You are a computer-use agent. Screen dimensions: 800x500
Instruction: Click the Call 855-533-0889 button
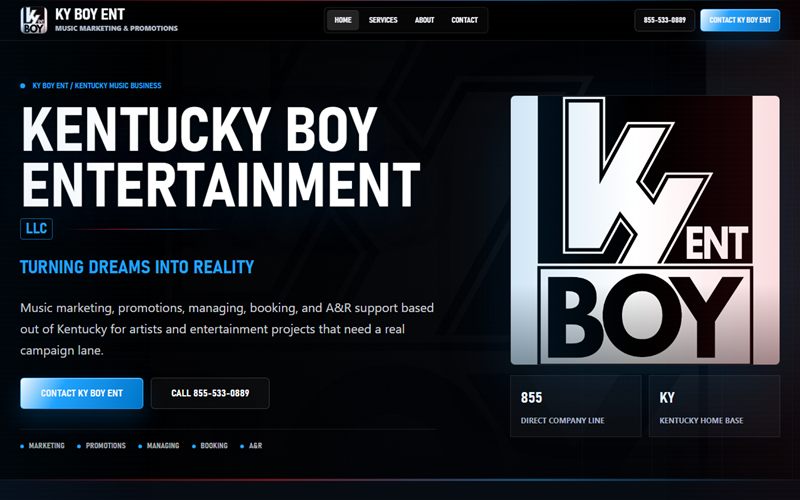click(x=210, y=393)
